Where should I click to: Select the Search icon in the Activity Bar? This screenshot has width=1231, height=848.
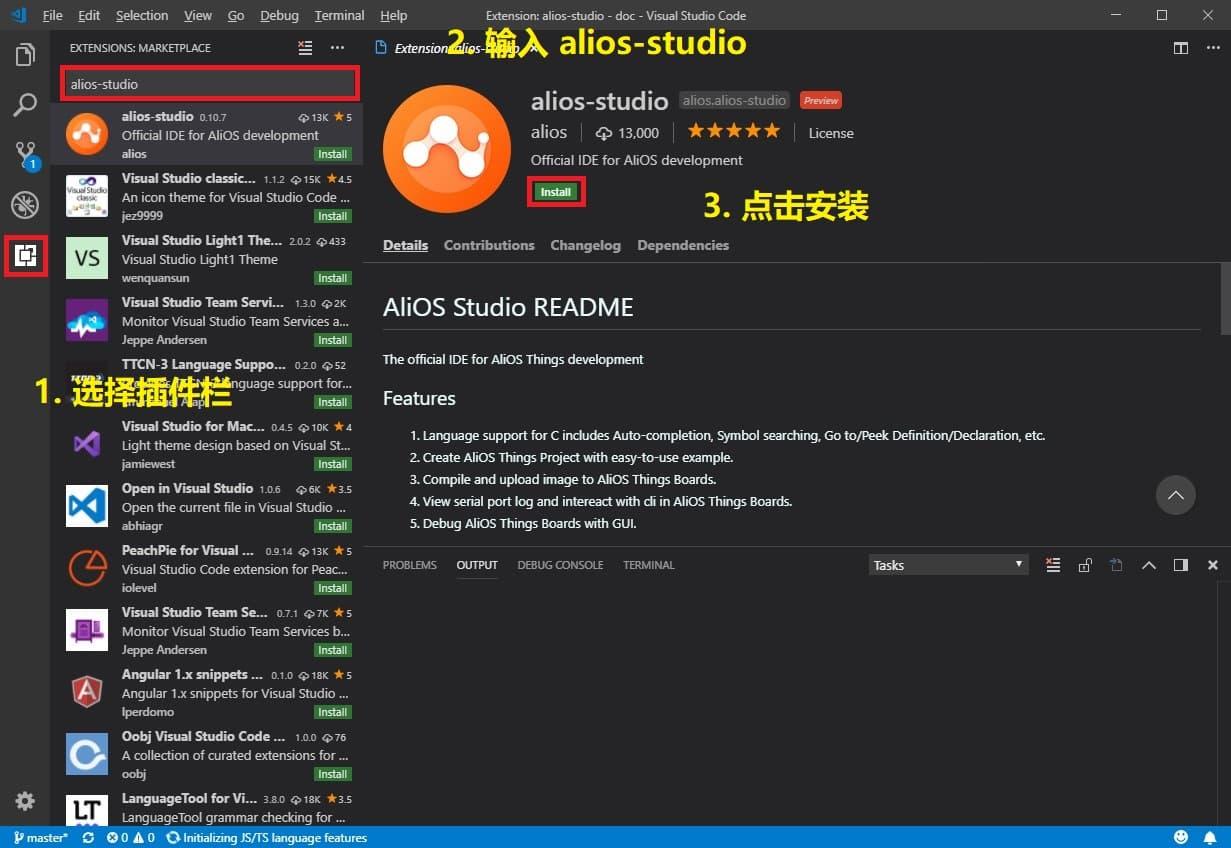tap(25, 105)
